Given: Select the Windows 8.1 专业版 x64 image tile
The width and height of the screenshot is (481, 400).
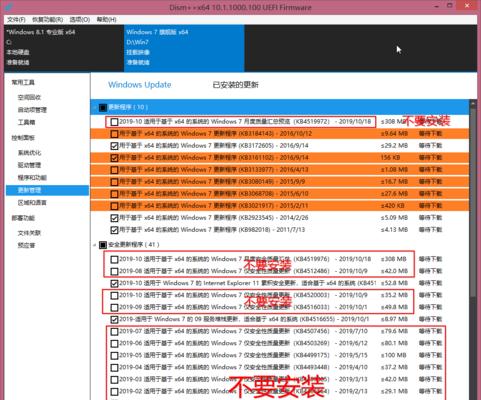Looking at the screenshot, I should coord(64,48).
